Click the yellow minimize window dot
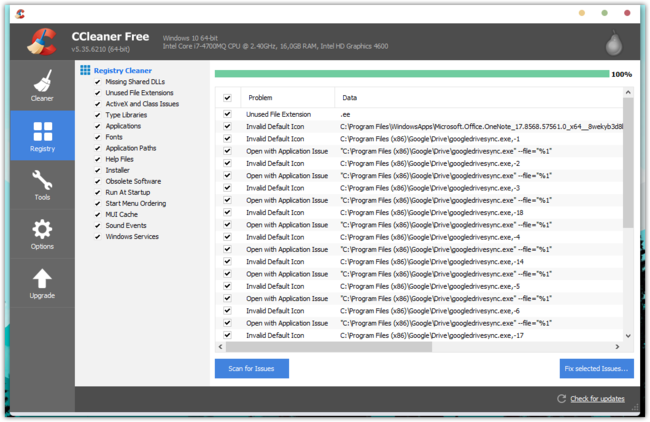 pyautogui.click(x=582, y=13)
